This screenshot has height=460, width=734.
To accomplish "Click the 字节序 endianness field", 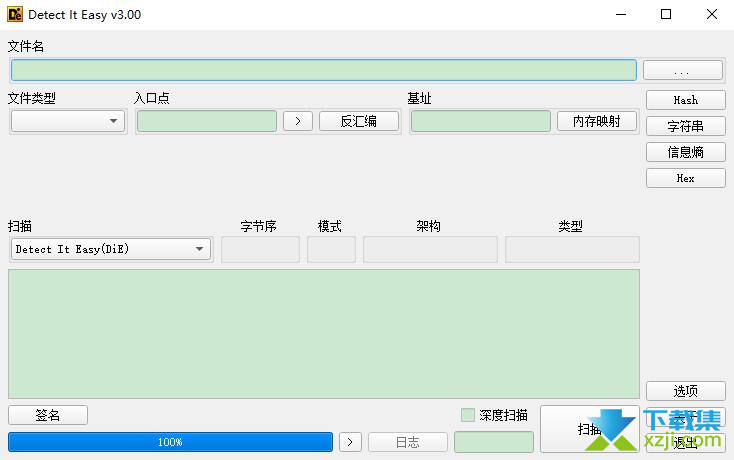I will [x=260, y=249].
